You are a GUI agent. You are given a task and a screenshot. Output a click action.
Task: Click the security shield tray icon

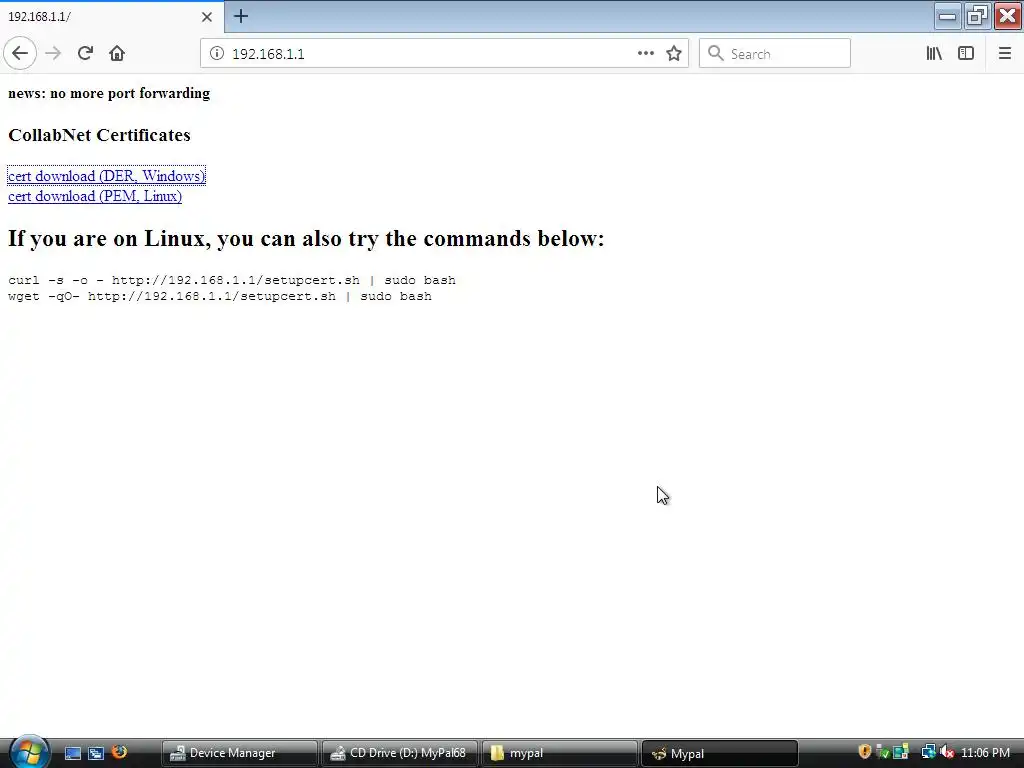point(865,752)
